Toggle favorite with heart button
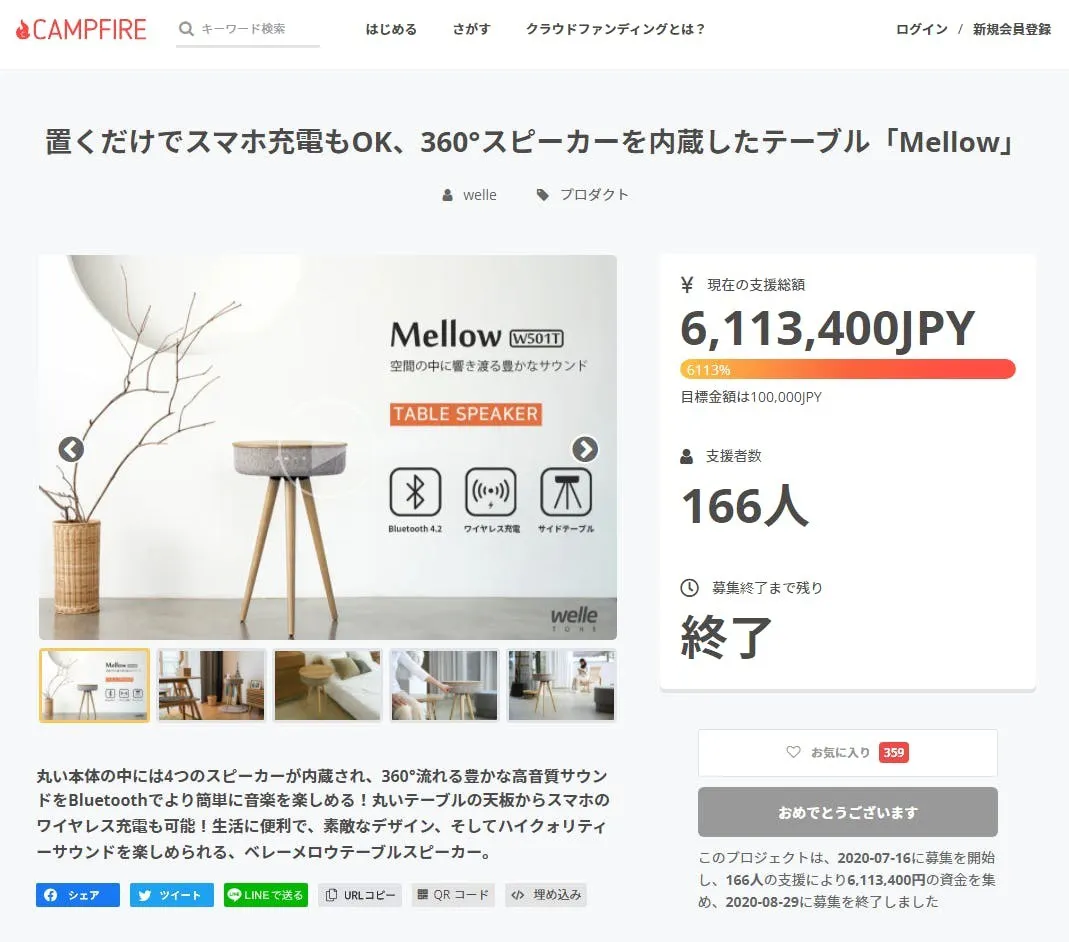Image resolution: width=1069 pixels, height=942 pixels. click(x=847, y=753)
